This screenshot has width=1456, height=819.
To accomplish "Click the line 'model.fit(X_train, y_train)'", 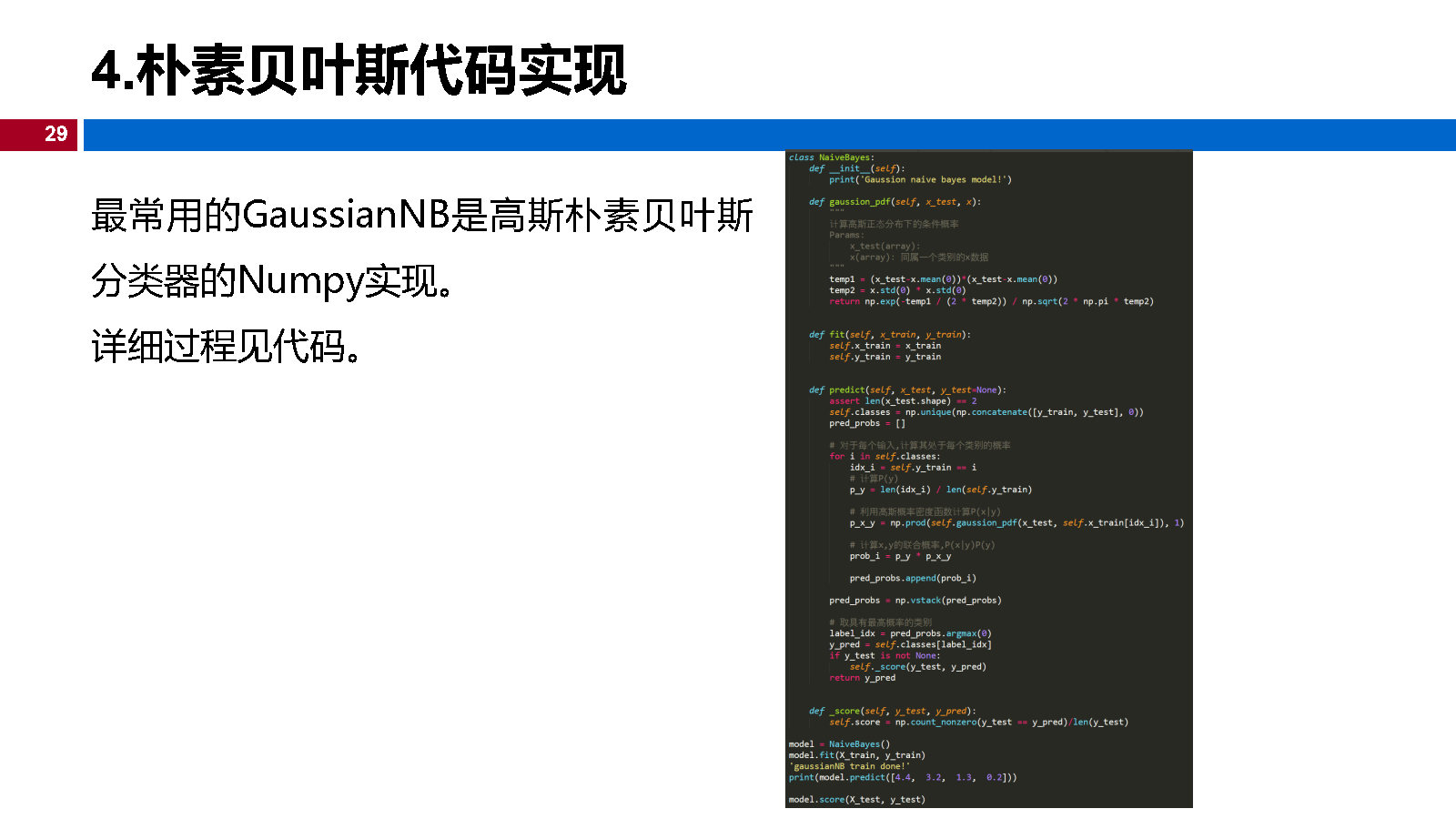I will point(857,755).
